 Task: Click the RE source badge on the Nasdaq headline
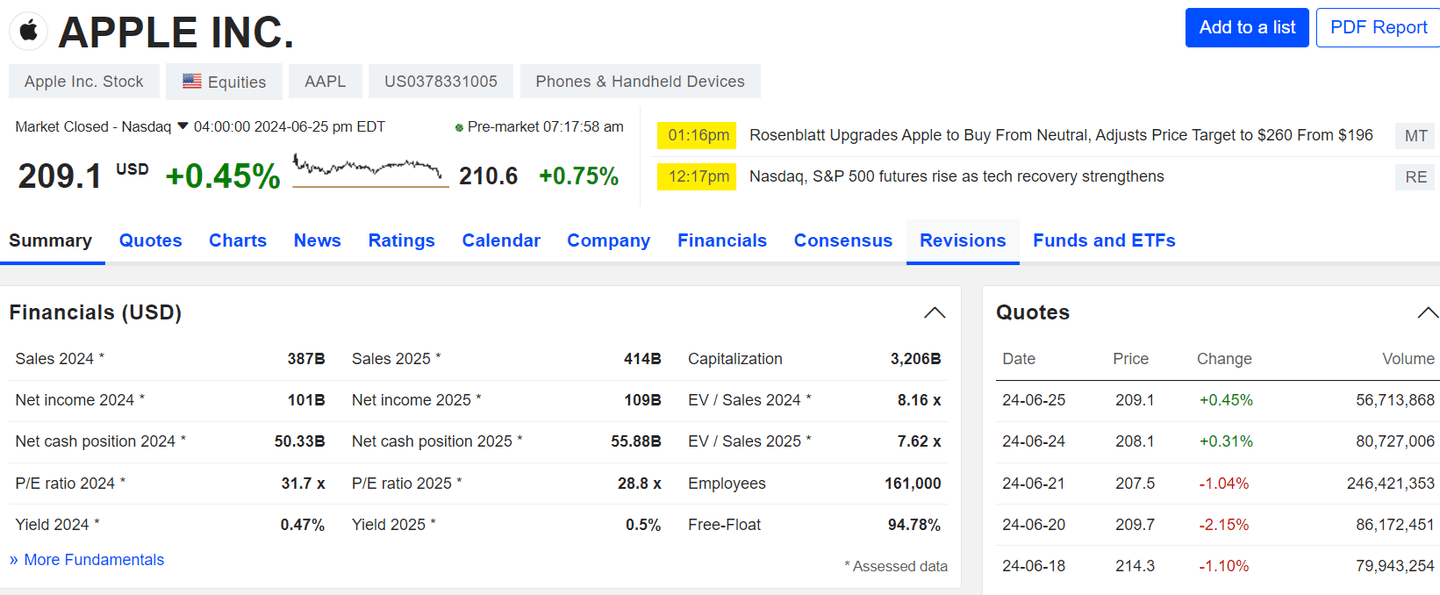(1414, 176)
